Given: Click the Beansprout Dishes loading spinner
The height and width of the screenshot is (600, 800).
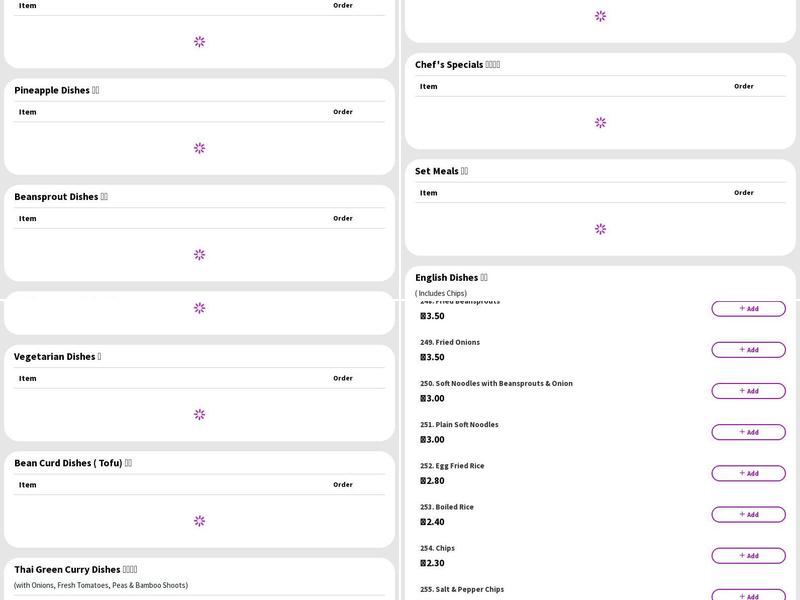Looking at the screenshot, I should 199,255.
